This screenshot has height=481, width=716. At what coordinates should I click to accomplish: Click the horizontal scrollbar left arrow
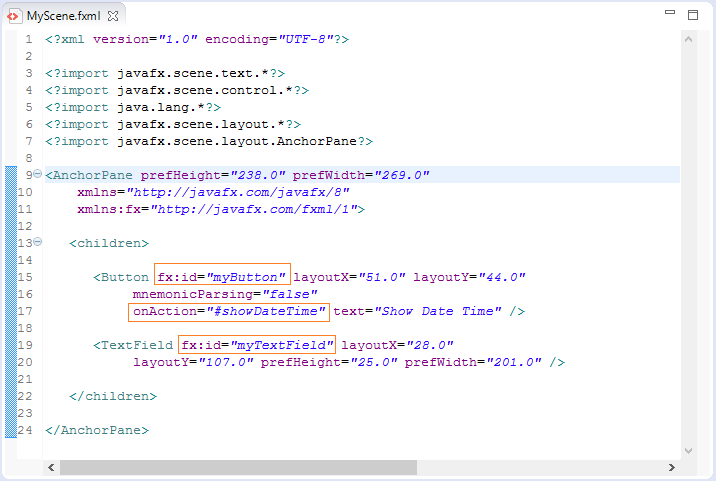coord(51,467)
